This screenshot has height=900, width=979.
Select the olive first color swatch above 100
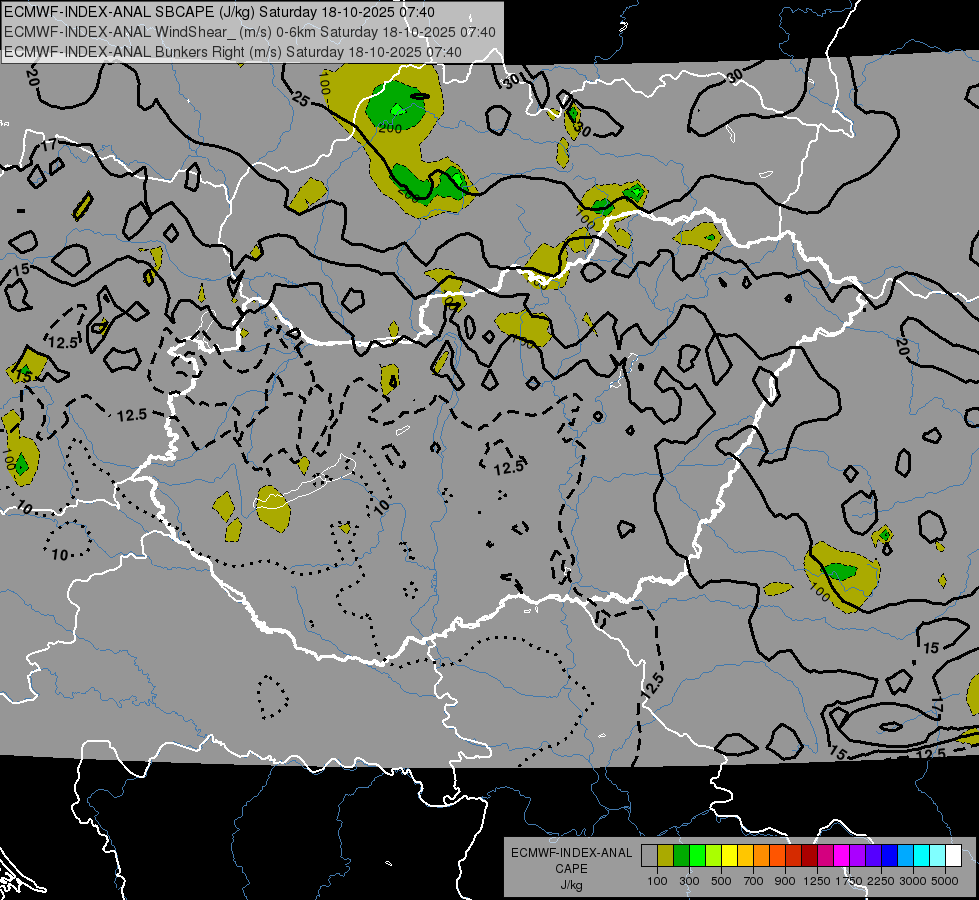(x=665, y=856)
